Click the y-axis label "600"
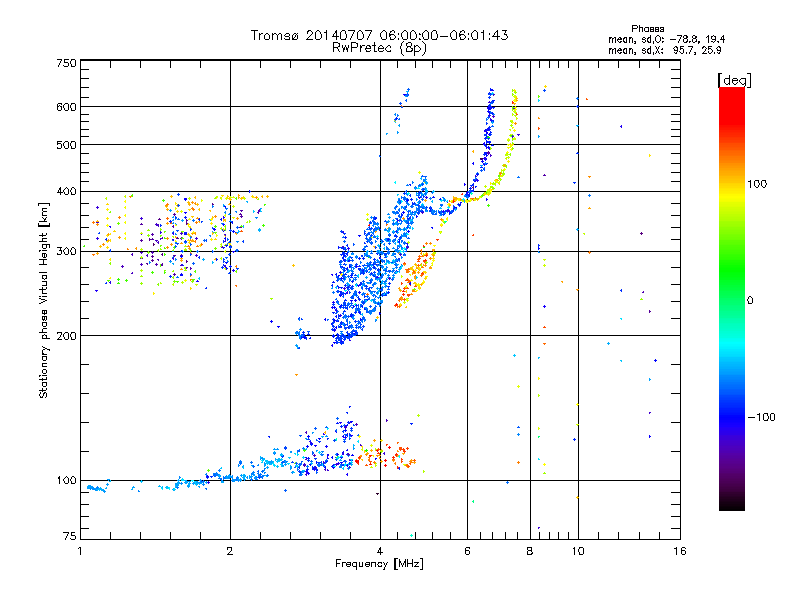 point(66,107)
